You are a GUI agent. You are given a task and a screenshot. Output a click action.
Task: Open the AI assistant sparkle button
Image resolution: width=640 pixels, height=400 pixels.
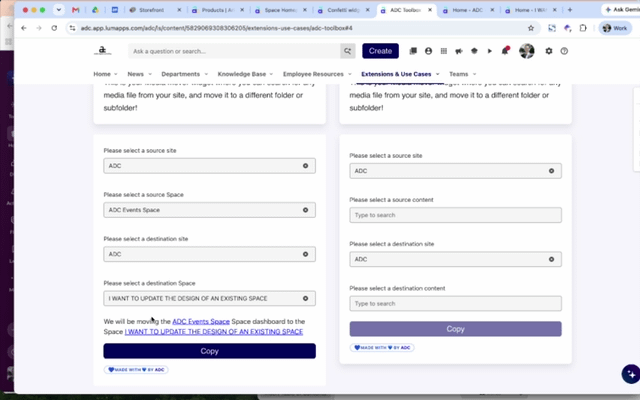[631, 374]
